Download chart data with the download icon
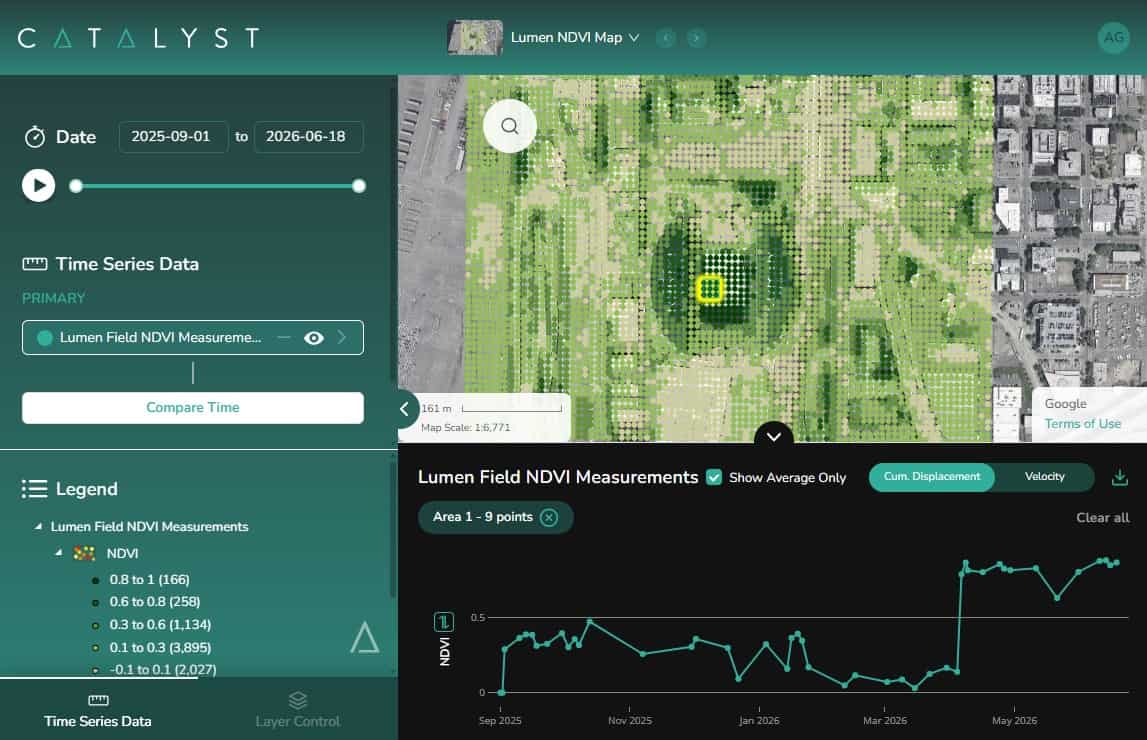Screen dimensions: 1147x740 coord(1119,477)
